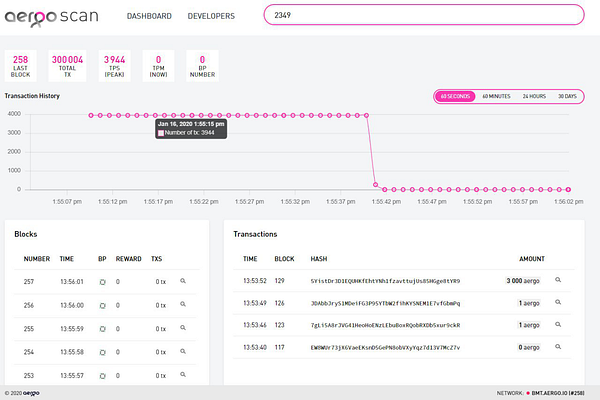
Task: Click the 0 TPM Now stat card
Action: tap(158, 66)
